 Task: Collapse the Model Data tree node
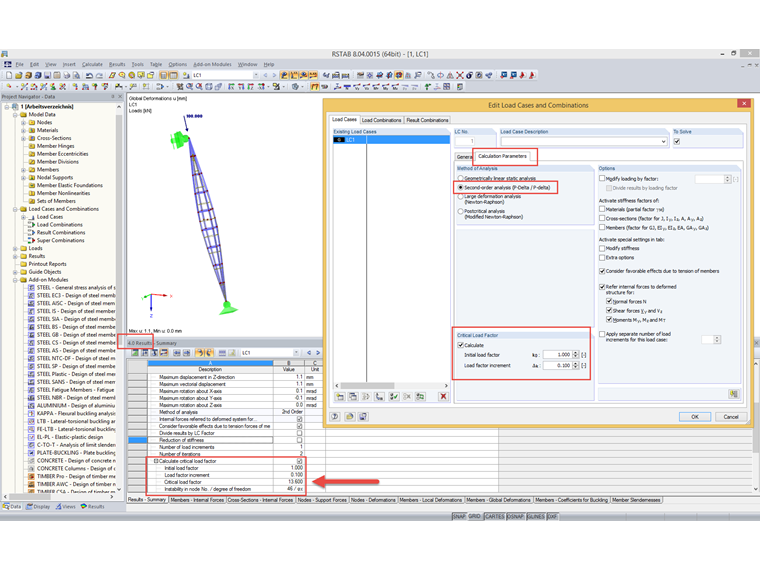[16, 115]
